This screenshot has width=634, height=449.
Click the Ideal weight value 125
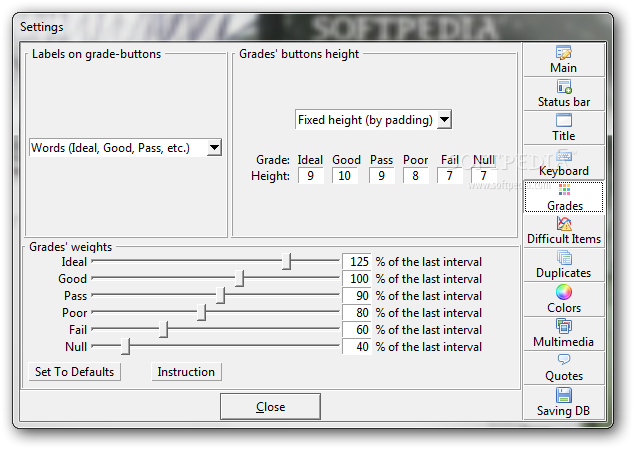357,261
